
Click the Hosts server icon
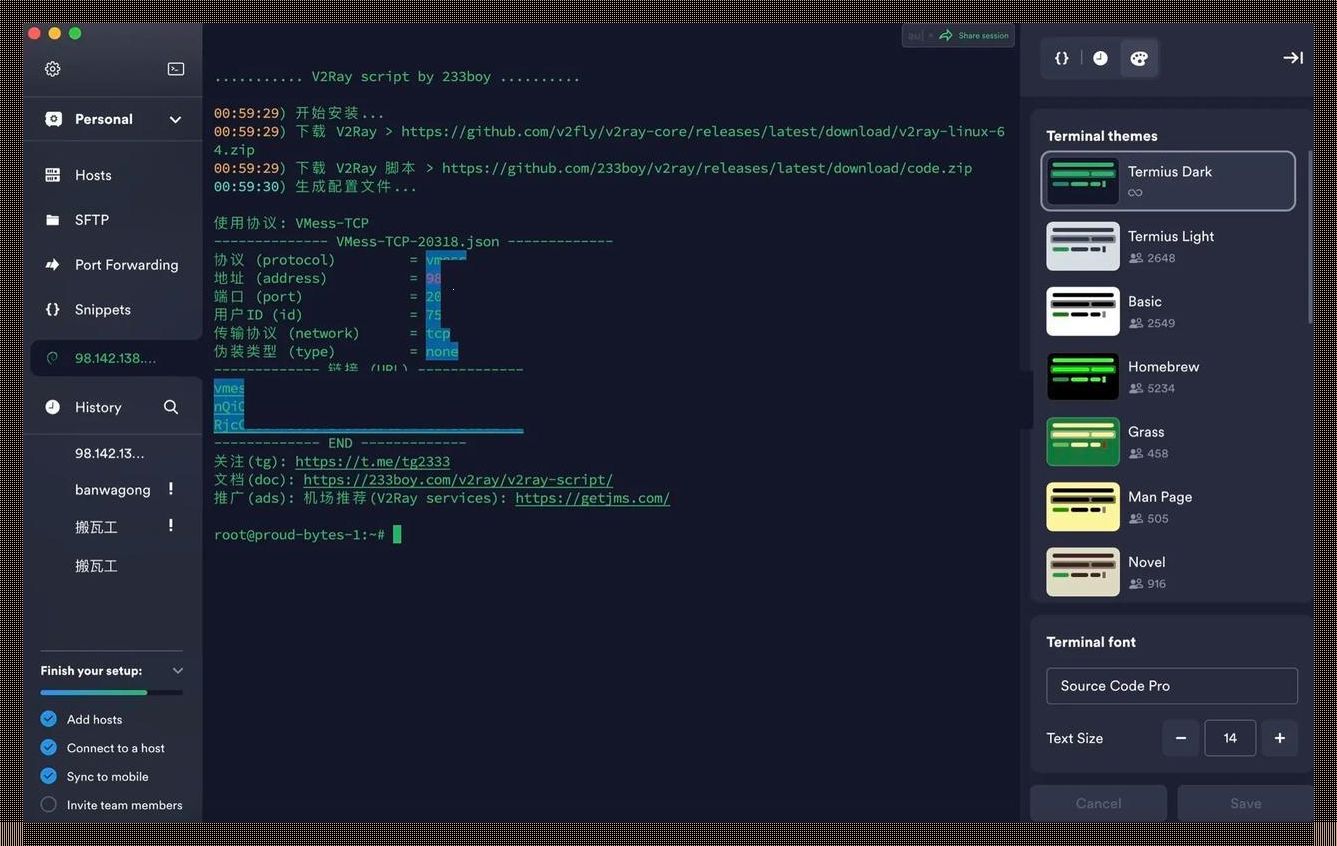[x=53, y=175]
